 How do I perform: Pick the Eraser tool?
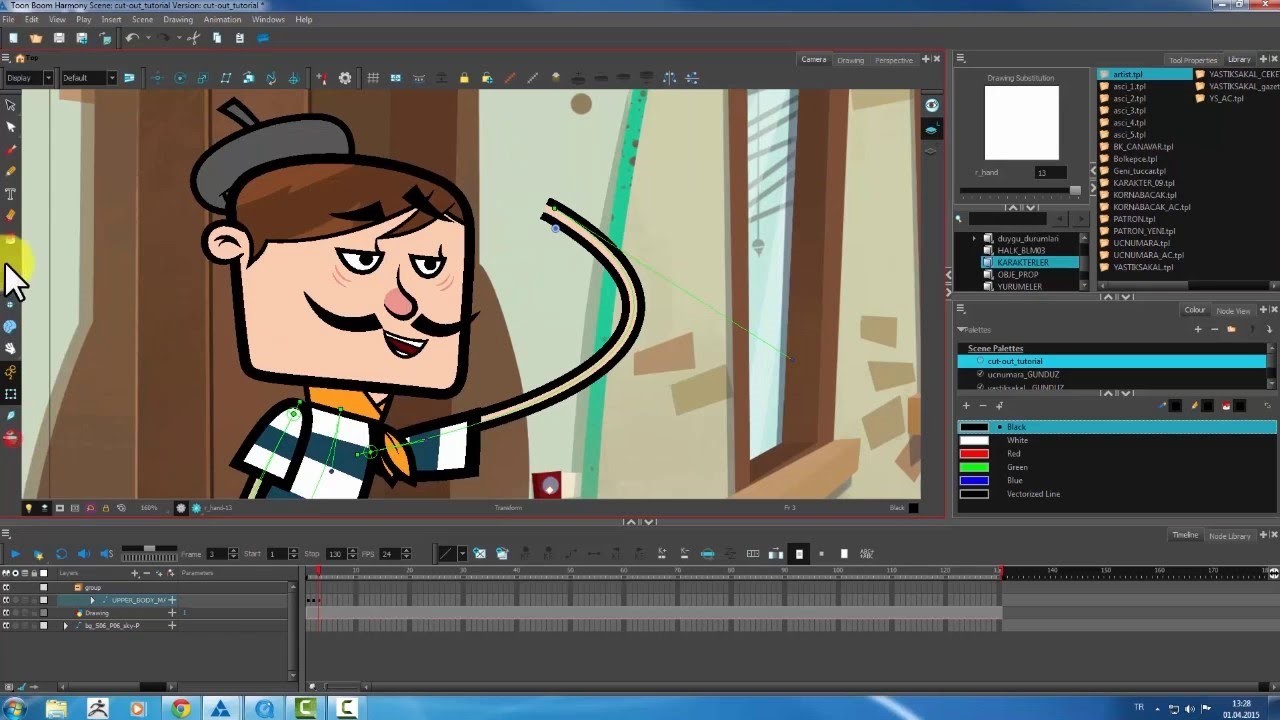click(11, 215)
